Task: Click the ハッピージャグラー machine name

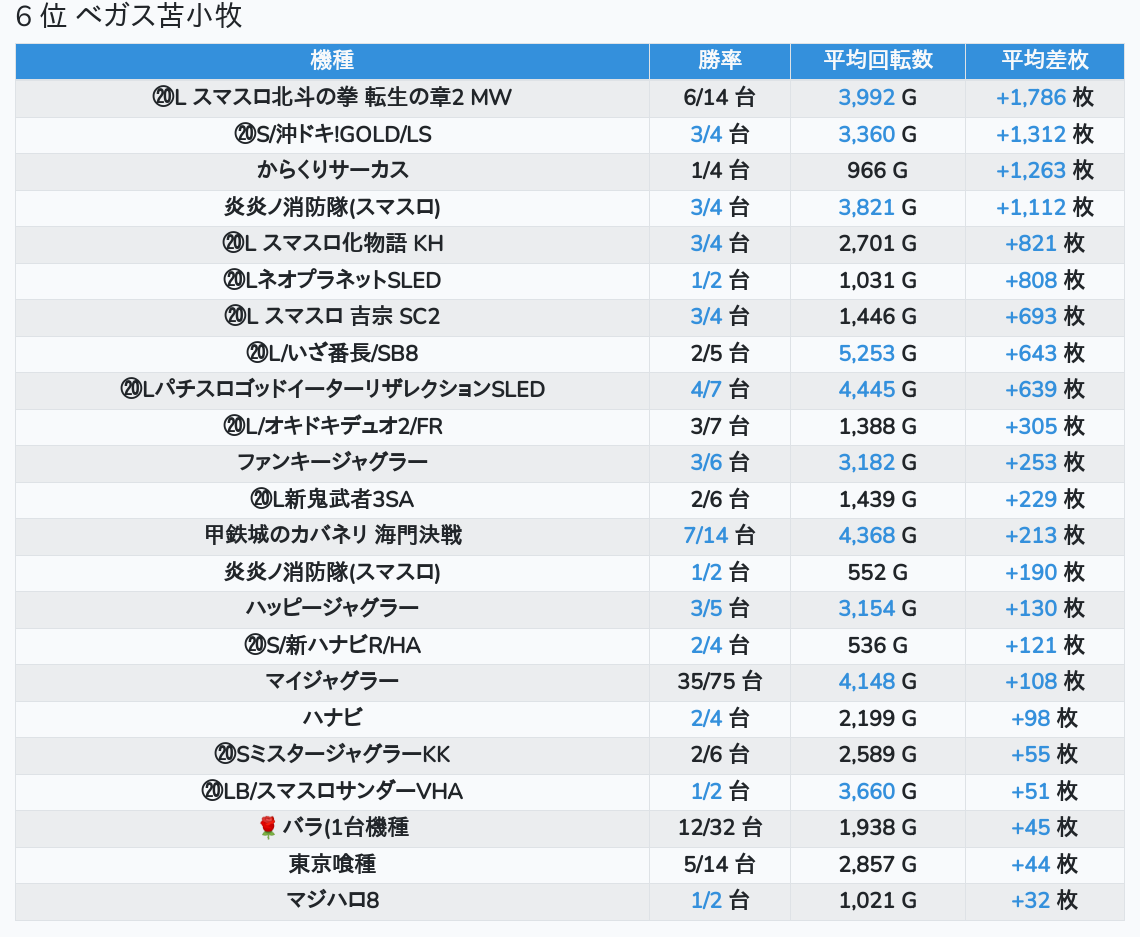Action: (332, 609)
